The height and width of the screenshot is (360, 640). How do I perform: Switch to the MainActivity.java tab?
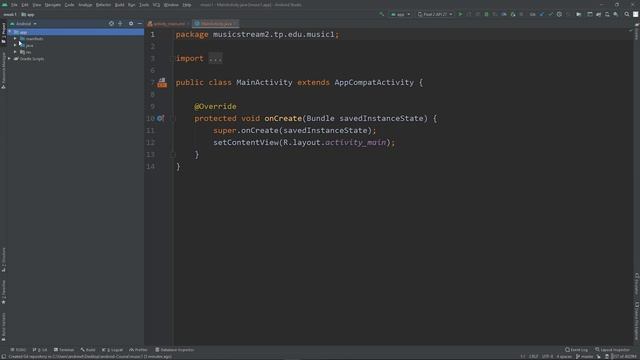click(216, 24)
